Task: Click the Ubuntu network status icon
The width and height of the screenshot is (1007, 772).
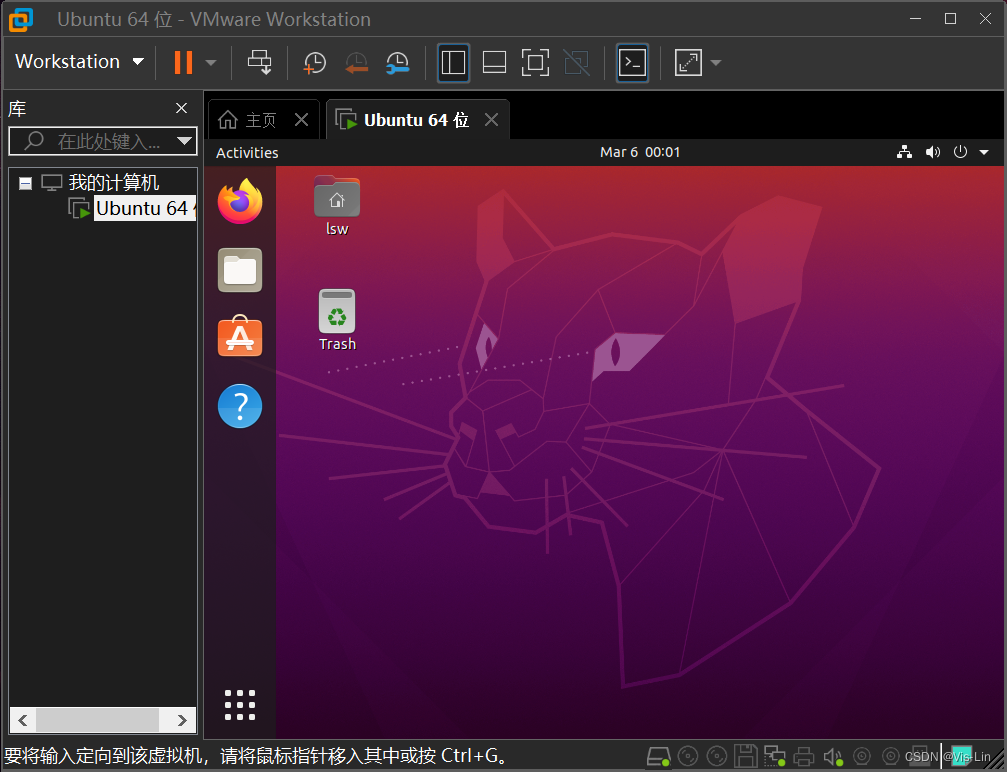Action: pyautogui.click(x=904, y=152)
